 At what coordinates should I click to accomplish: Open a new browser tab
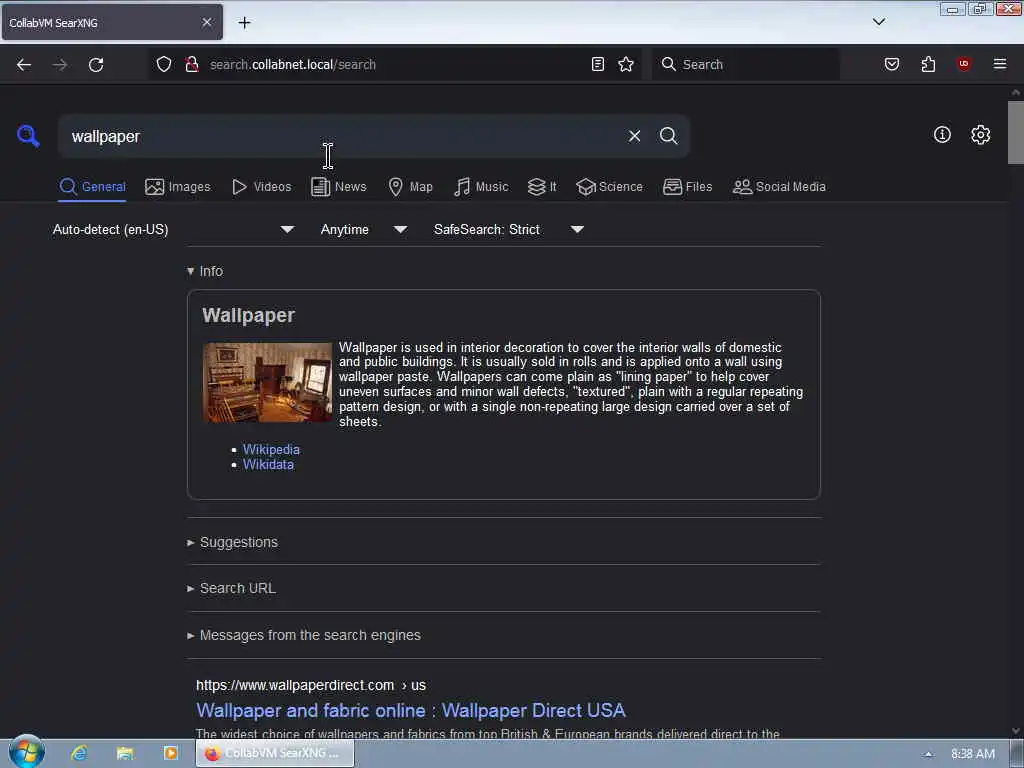click(x=244, y=23)
